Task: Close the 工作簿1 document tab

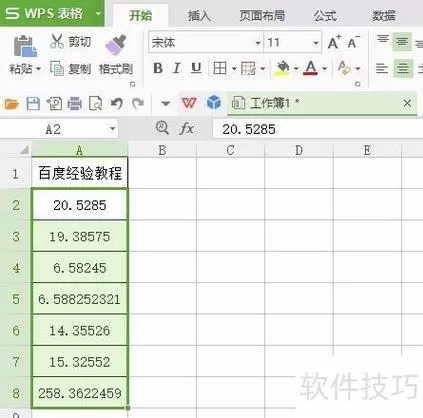Action: [407, 103]
